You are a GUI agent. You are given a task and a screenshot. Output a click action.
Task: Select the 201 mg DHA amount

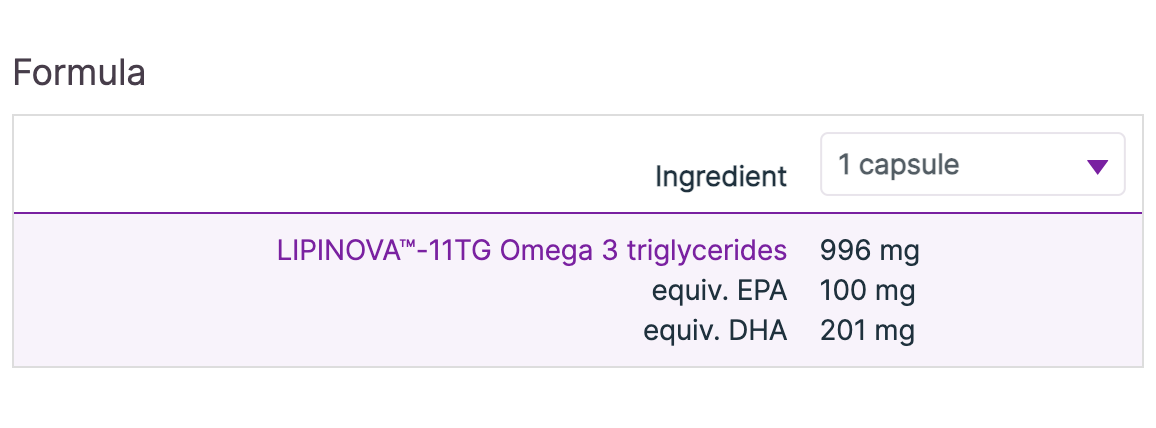(867, 331)
